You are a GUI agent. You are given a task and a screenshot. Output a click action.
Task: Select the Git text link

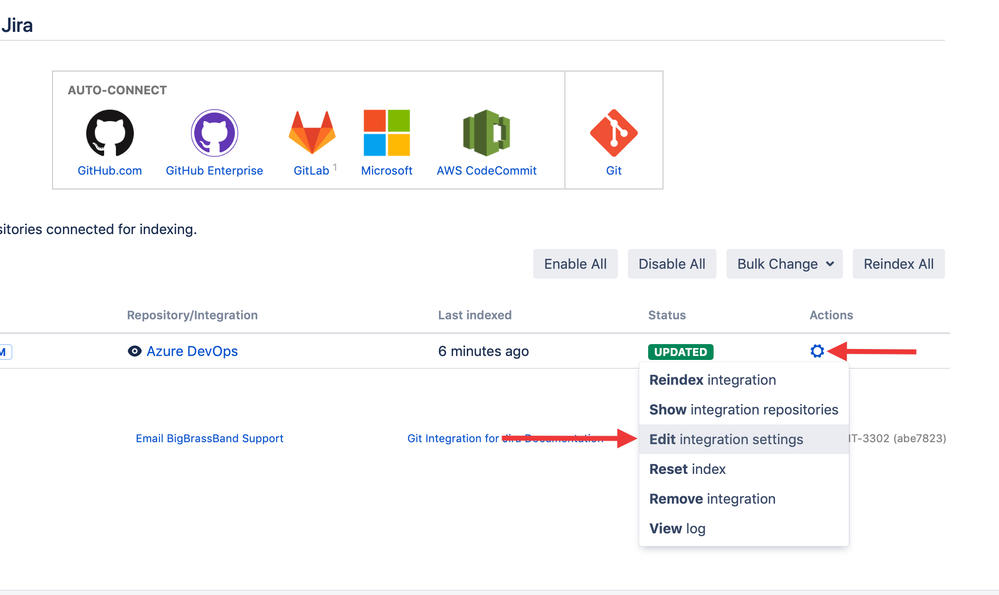[614, 171]
